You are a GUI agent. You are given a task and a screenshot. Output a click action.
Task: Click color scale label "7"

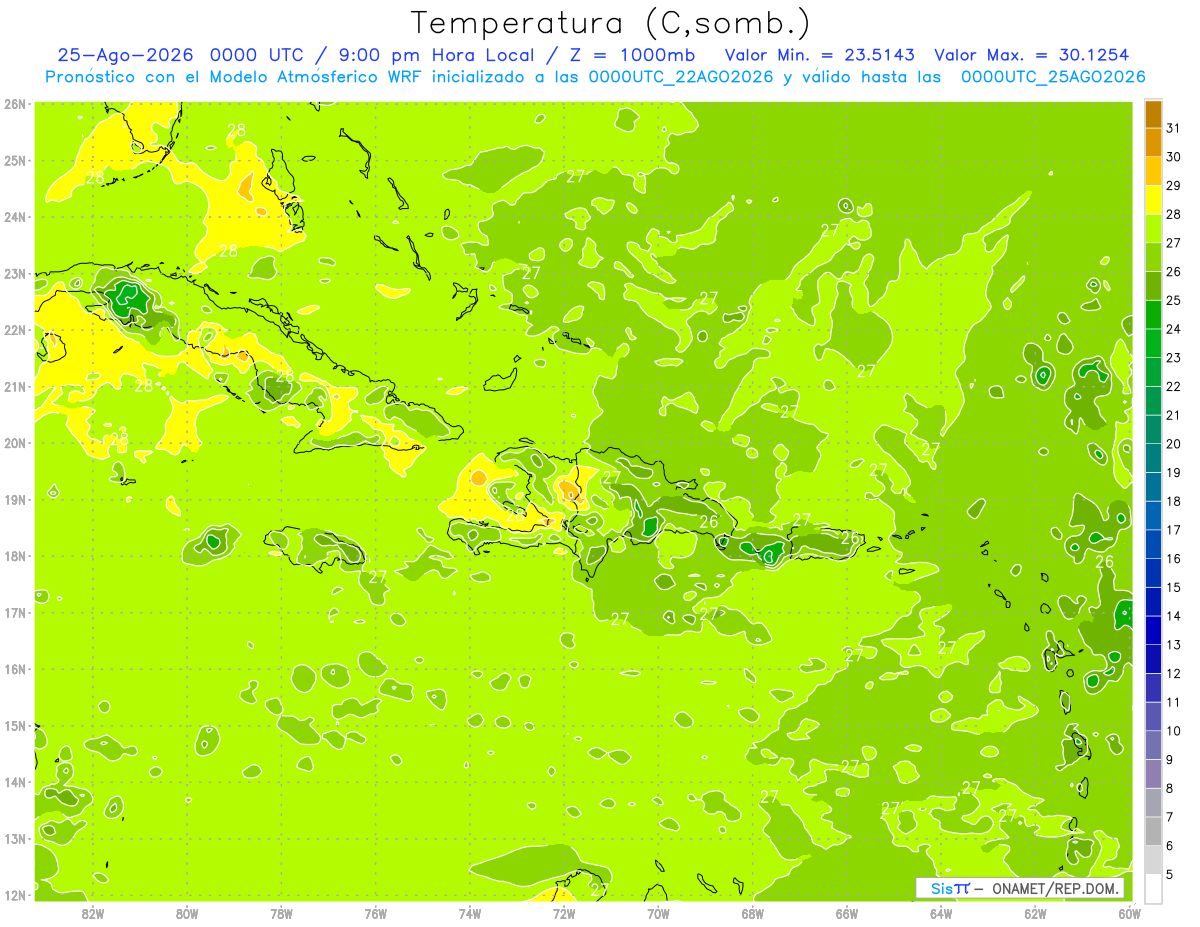tap(1170, 817)
